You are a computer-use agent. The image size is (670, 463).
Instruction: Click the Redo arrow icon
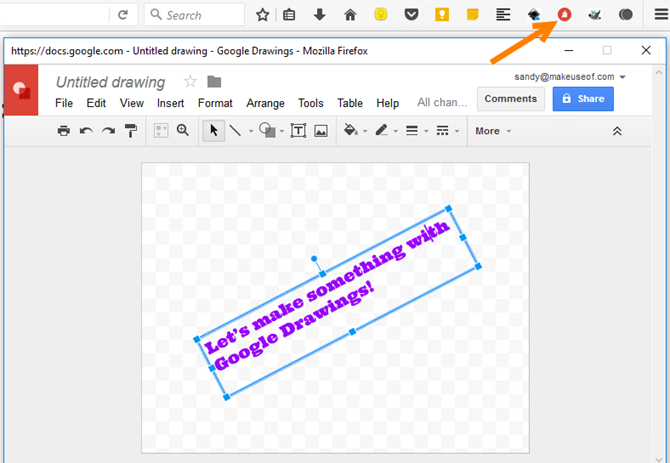tap(107, 131)
